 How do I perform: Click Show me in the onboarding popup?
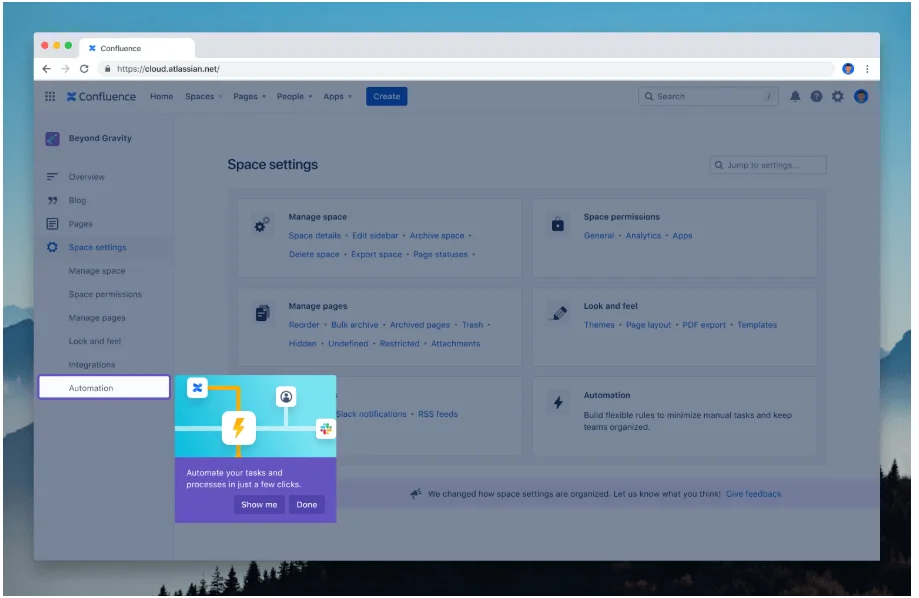point(258,505)
